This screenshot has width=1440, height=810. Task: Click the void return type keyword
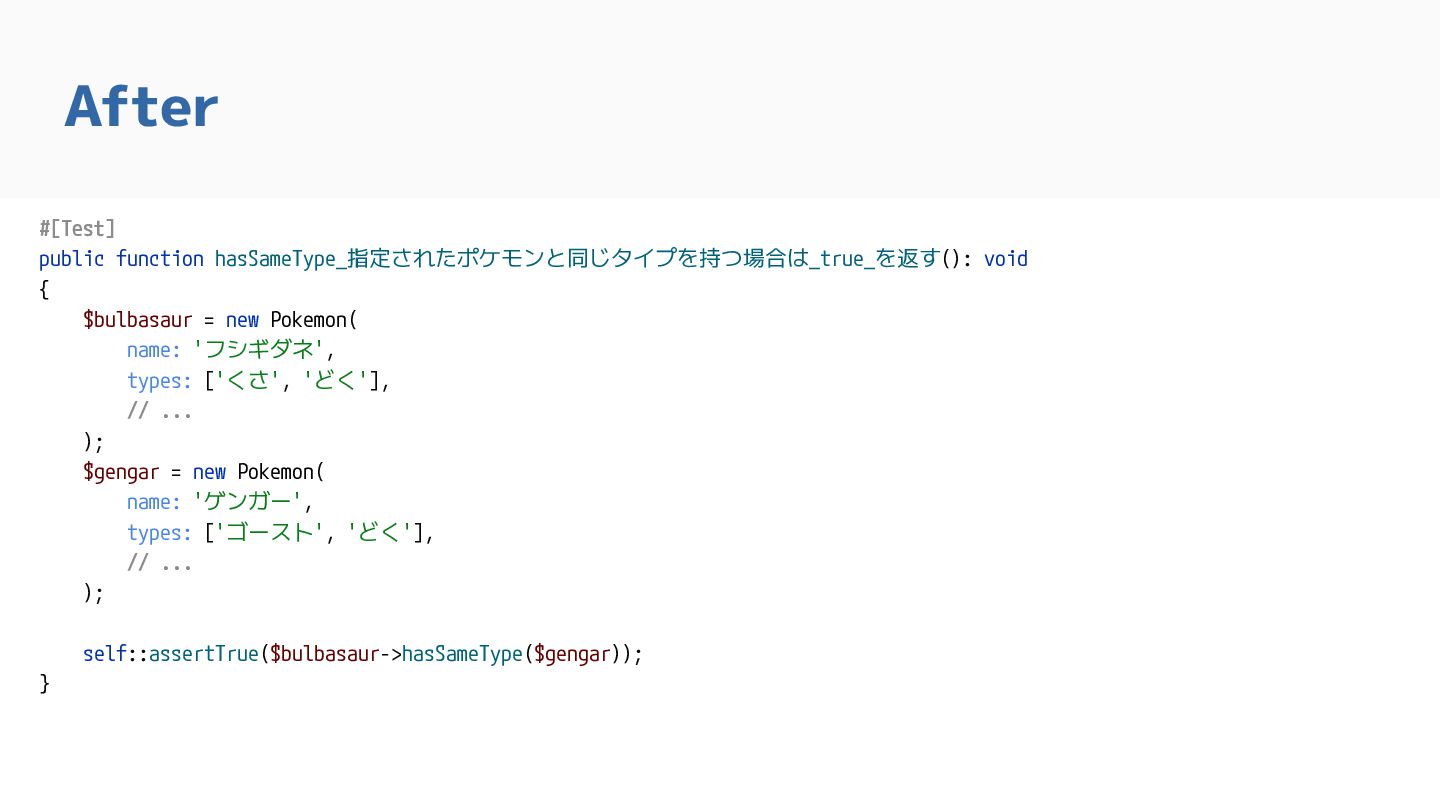pos(1005,259)
